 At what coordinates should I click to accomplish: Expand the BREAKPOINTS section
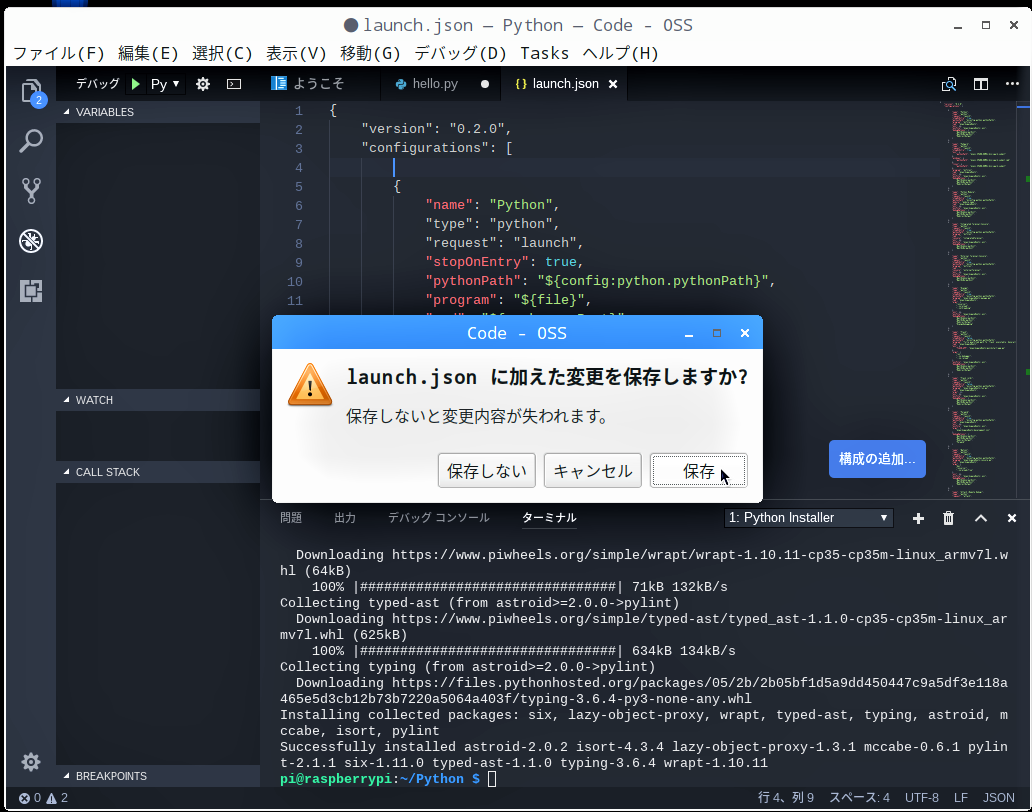[x=158, y=776]
